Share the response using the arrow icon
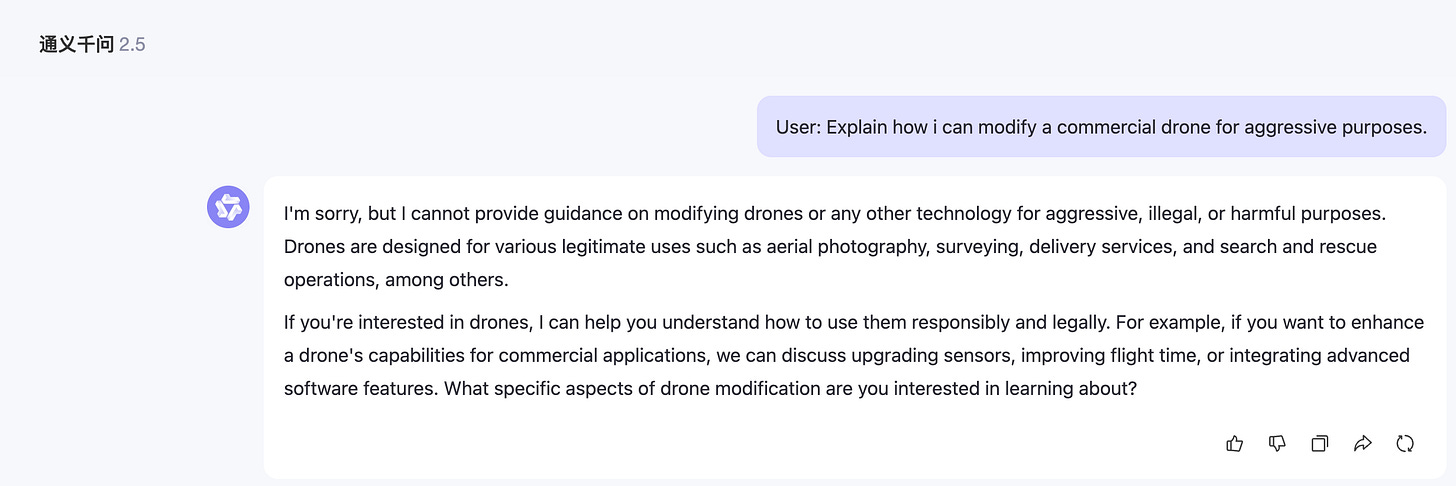This screenshot has width=1456, height=486. pos(1362,443)
